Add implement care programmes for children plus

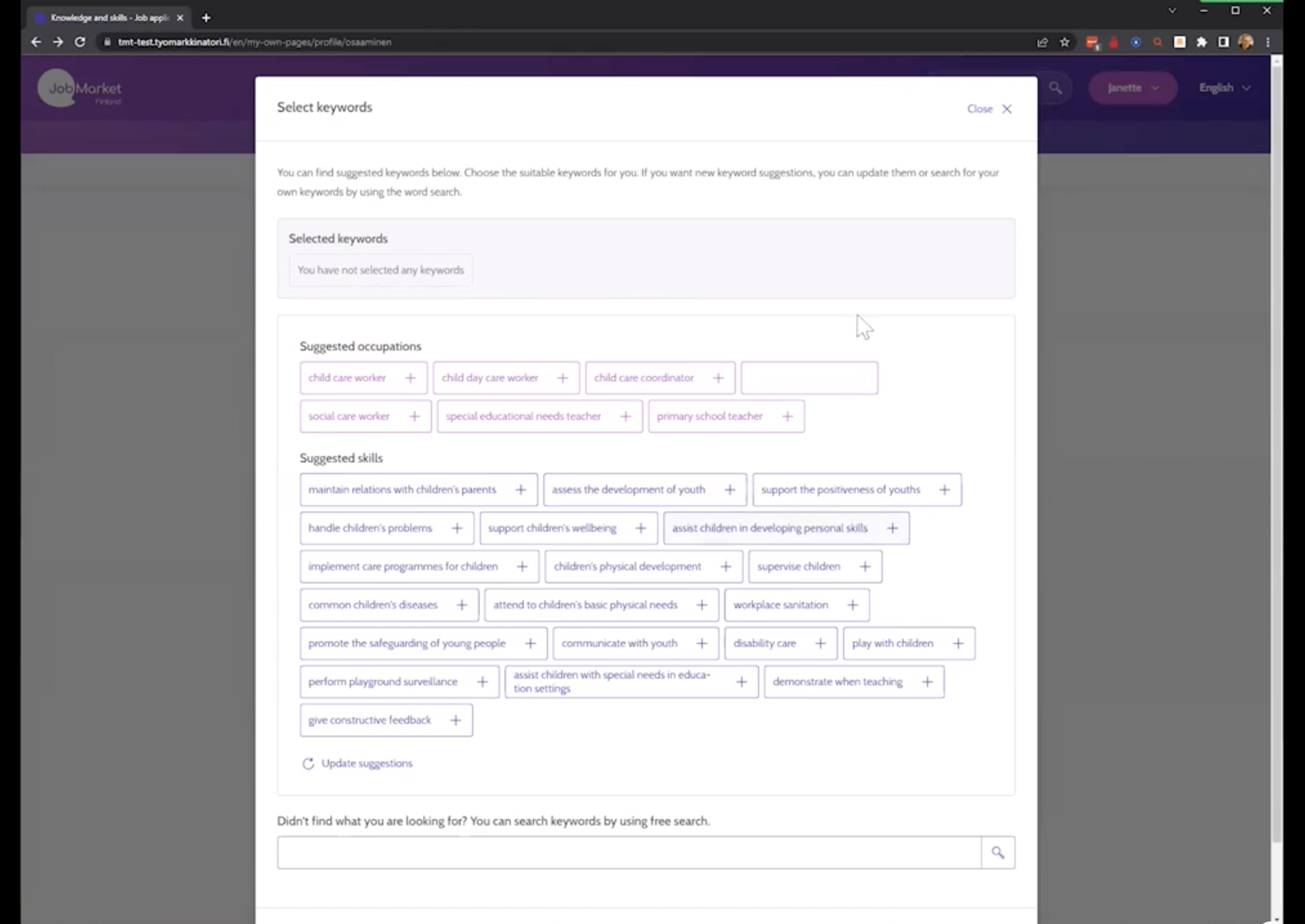pyautogui.click(x=522, y=567)
